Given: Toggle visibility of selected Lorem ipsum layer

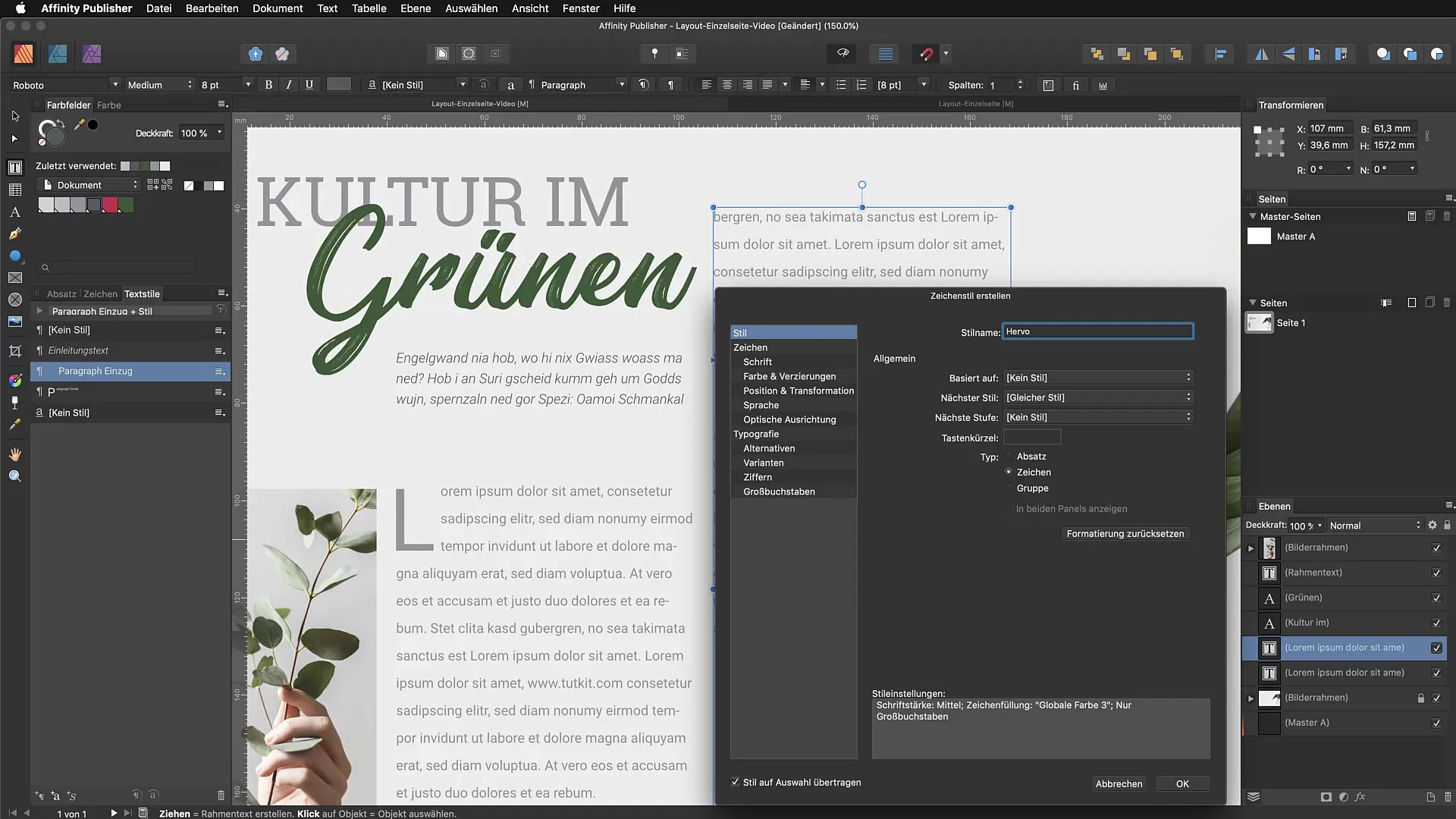Looking at the screenshot, I should [x=1436, y=648].
